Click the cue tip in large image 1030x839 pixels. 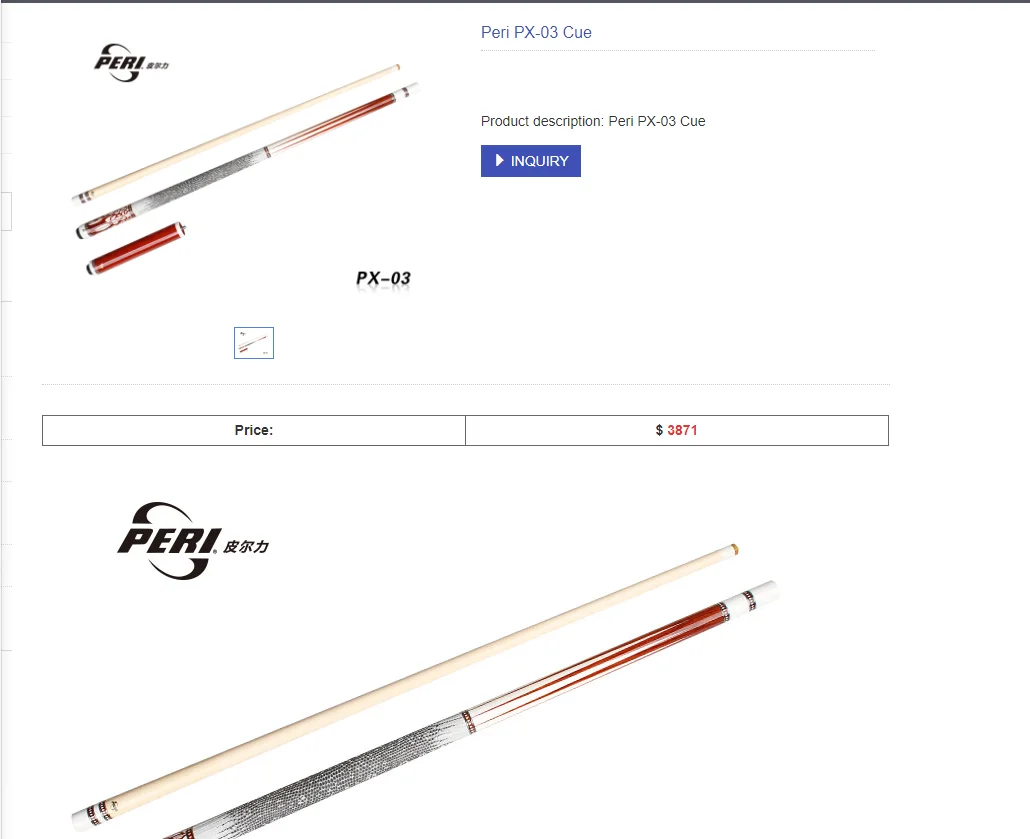734,549
